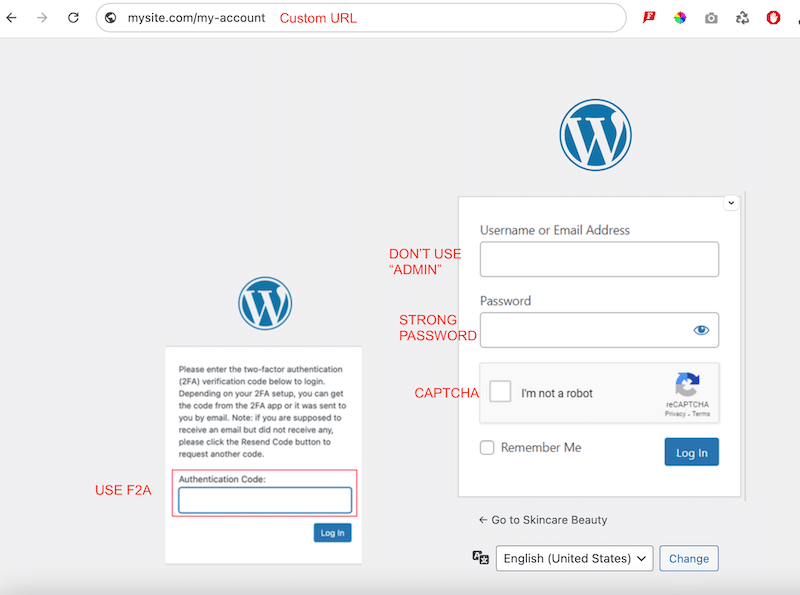Open the color wheel extension
The image size is (800, 595).
coord(680,18)
